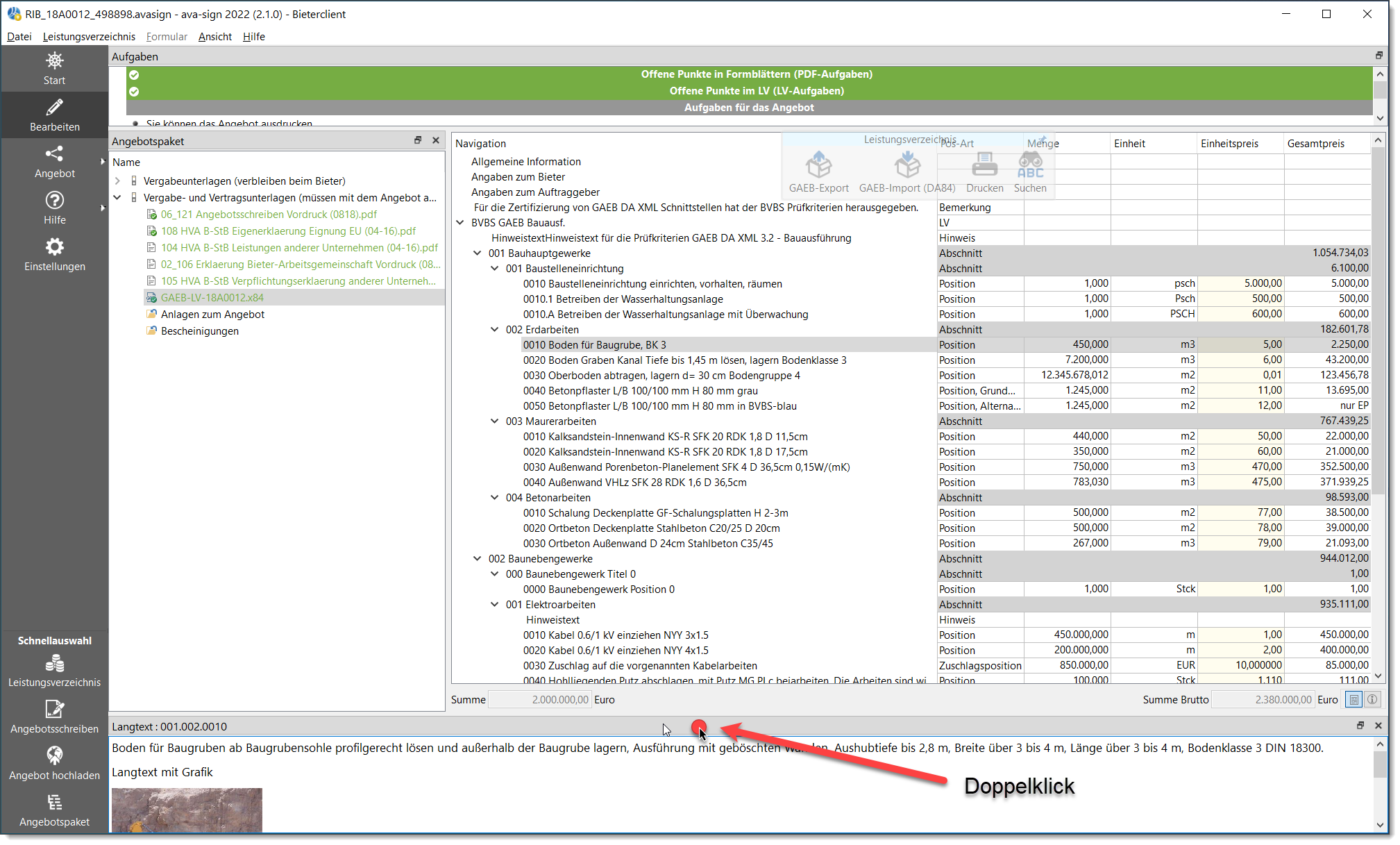Open Einstellungen gear icon
This screenshot has width=1400, height=845.
[54, 246]
